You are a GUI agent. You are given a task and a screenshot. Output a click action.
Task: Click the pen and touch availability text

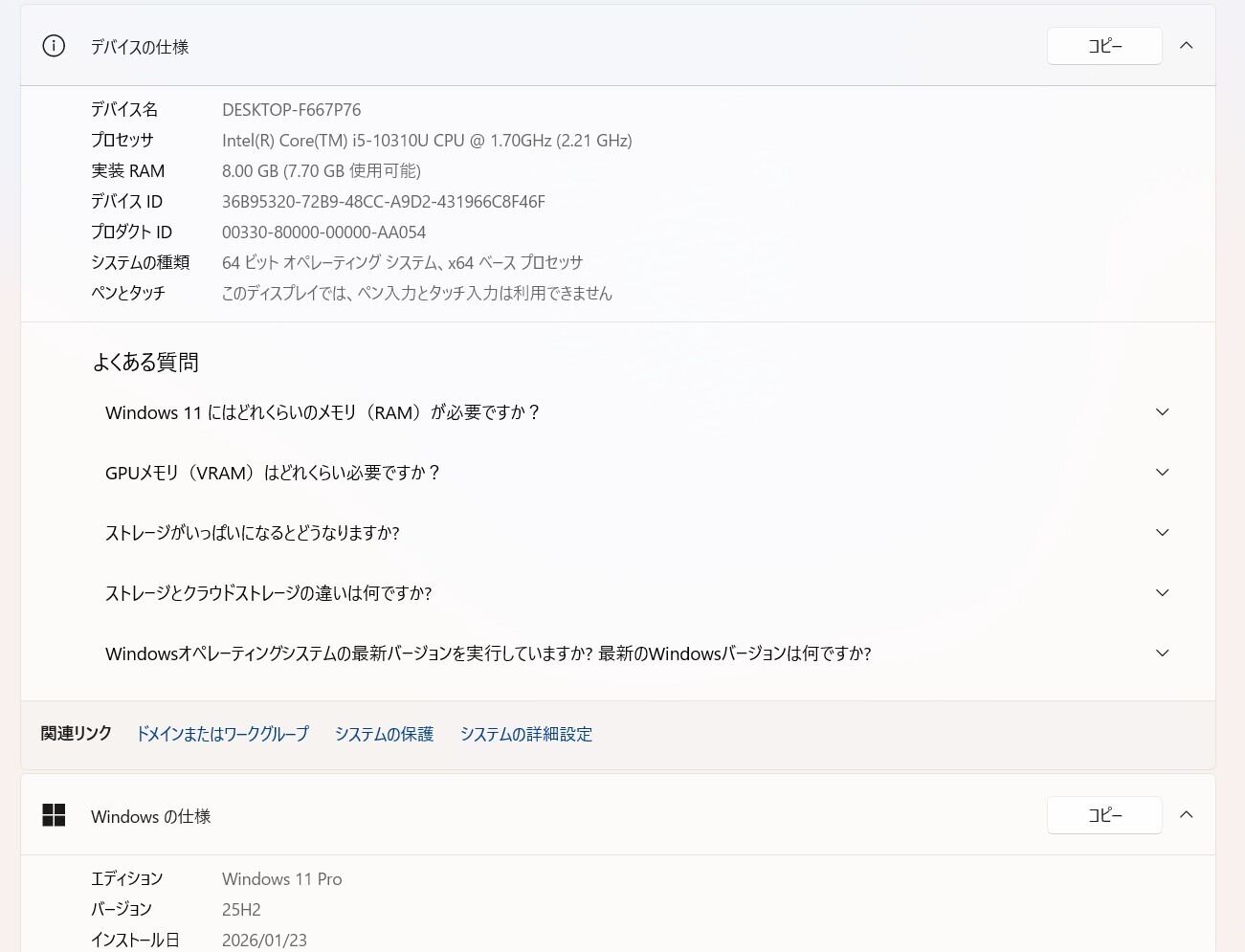(x=417, y=294)
